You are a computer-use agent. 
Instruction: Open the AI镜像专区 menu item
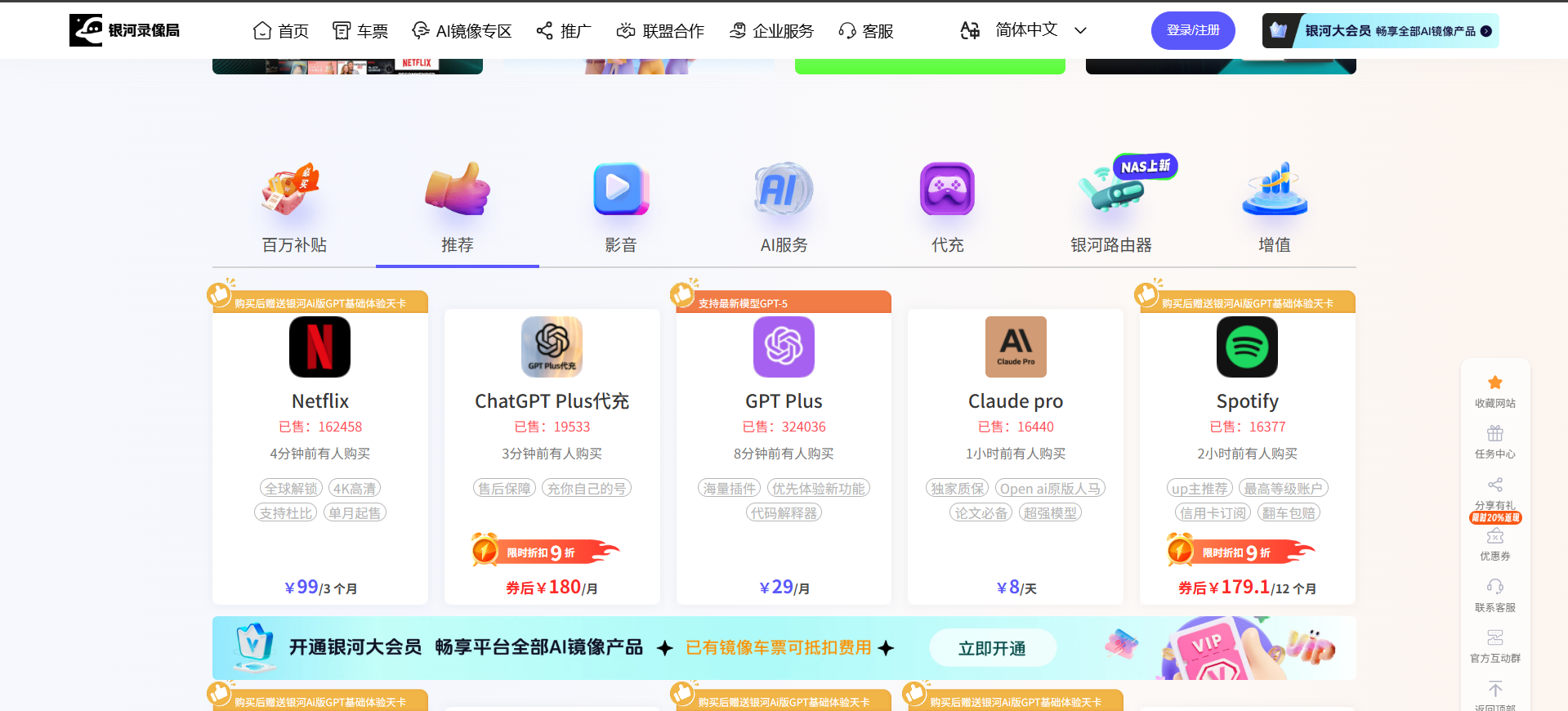462,31
